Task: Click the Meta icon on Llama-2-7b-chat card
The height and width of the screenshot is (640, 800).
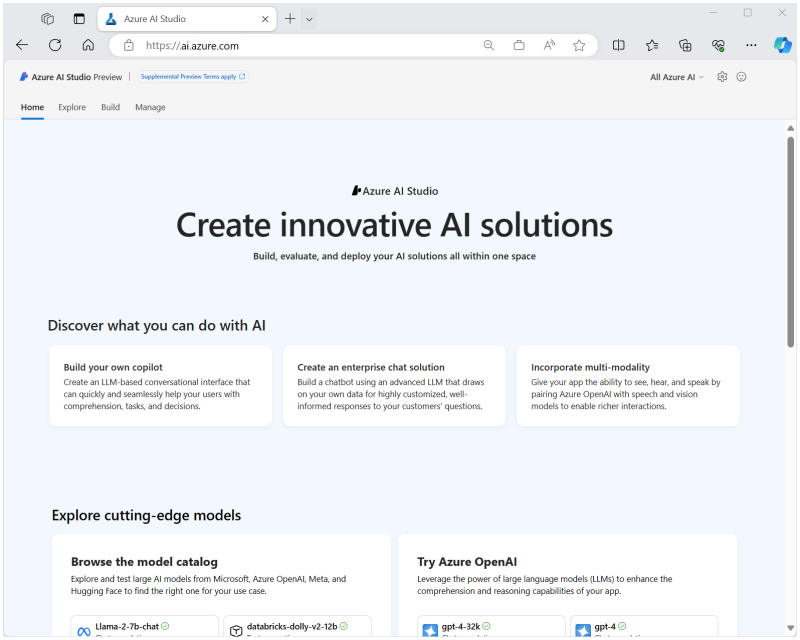Action: (x=84, y=631)
